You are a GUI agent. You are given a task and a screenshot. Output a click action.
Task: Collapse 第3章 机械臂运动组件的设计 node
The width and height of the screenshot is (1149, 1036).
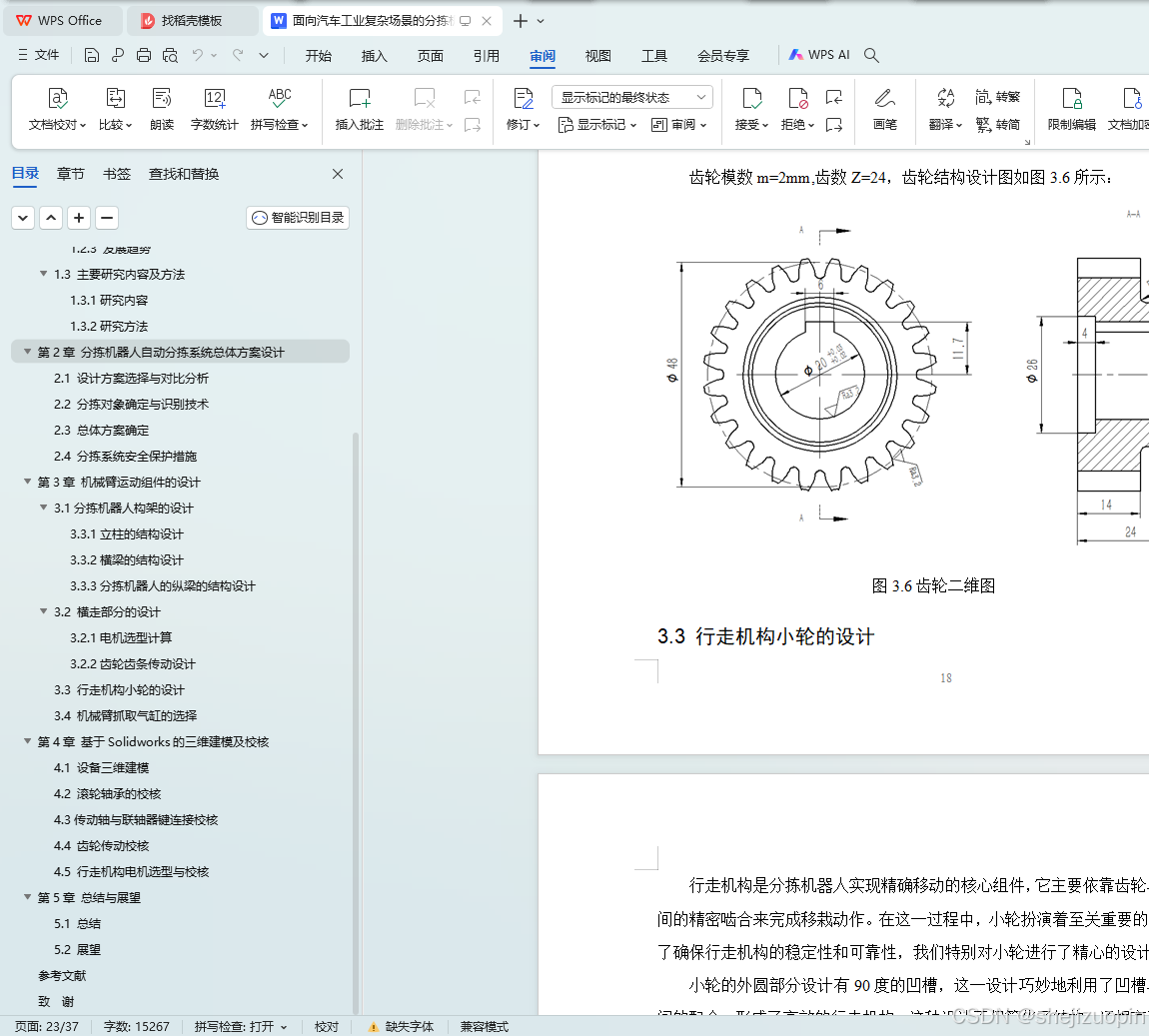pos(27,482)
